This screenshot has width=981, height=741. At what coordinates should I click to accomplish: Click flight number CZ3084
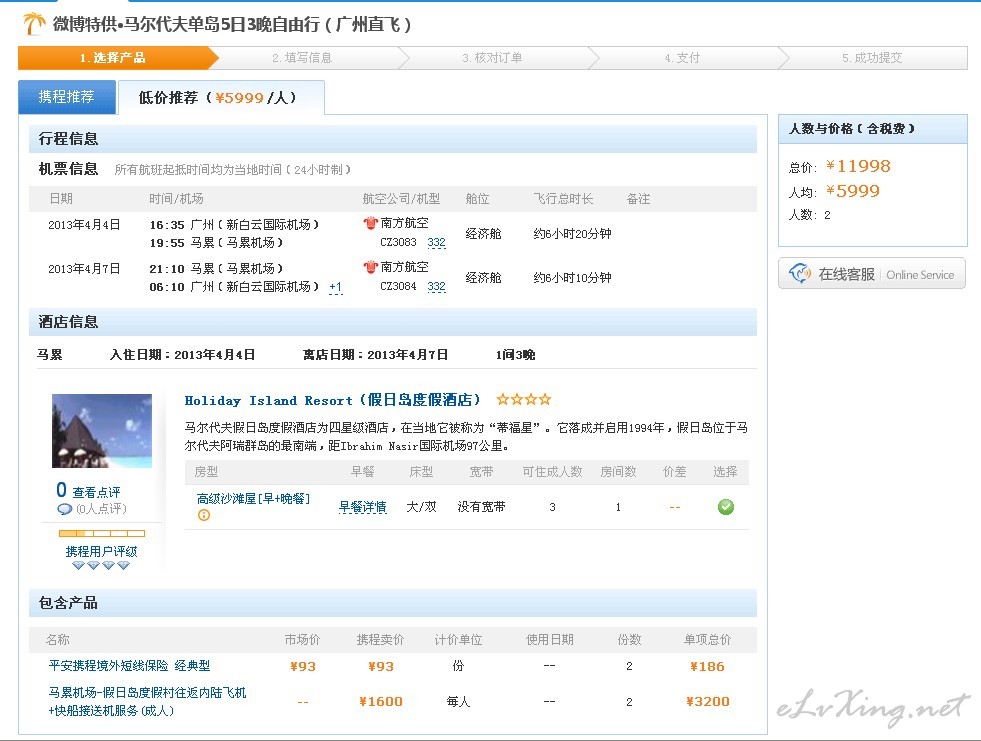tap(398, 286)
